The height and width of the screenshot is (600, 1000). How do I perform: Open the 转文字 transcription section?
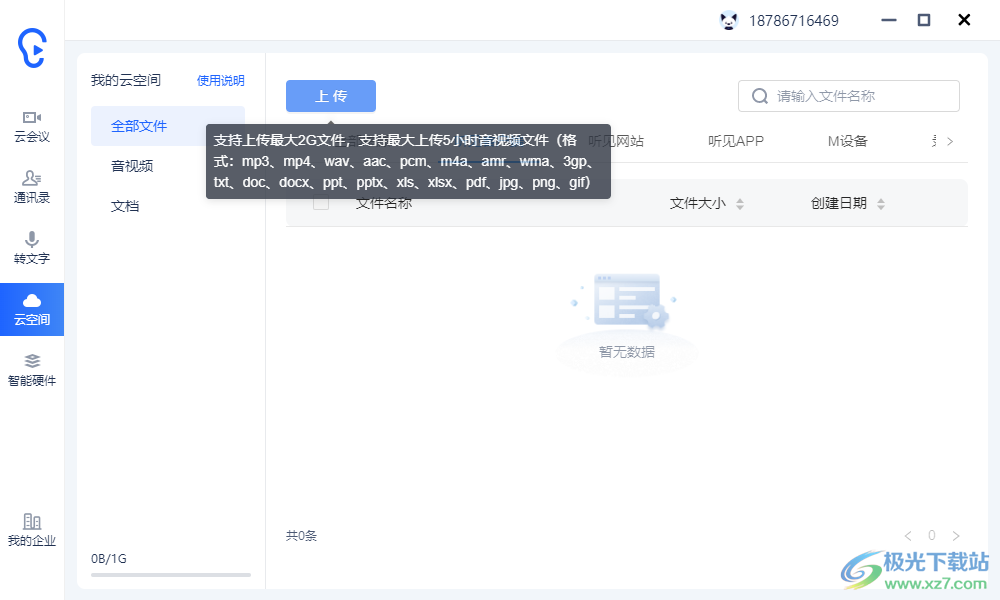[x=32, y=249]
